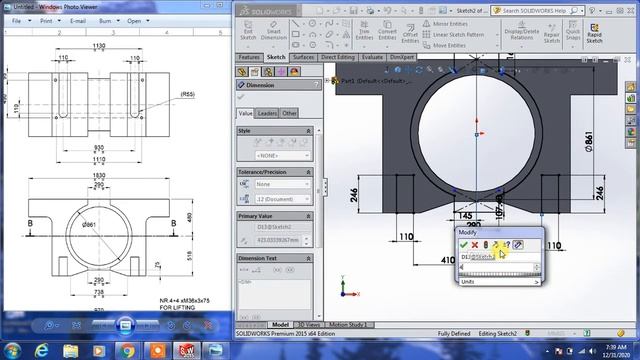Open the DimXpertManager tab icon
Image resolution: width=640 pixels, height=360 pixels.
coord(281,72)
